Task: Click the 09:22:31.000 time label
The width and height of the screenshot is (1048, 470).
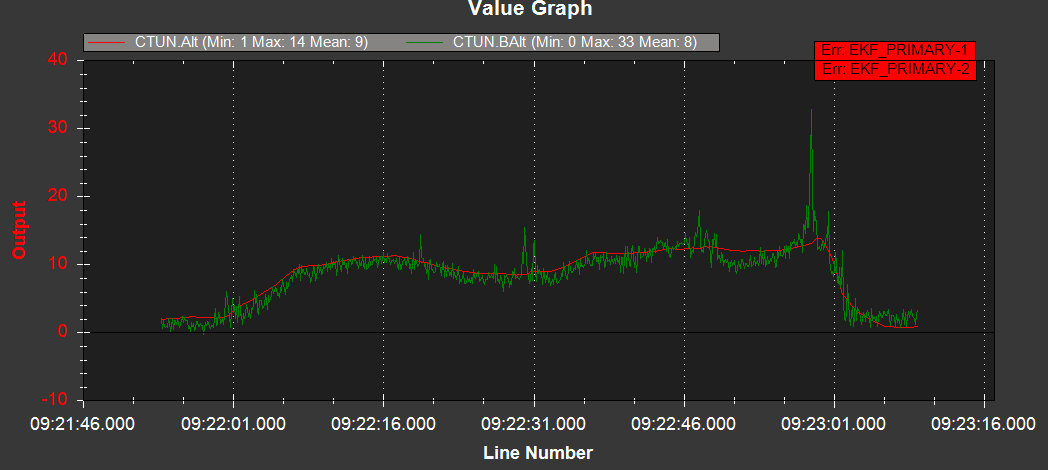Action: 534,424
